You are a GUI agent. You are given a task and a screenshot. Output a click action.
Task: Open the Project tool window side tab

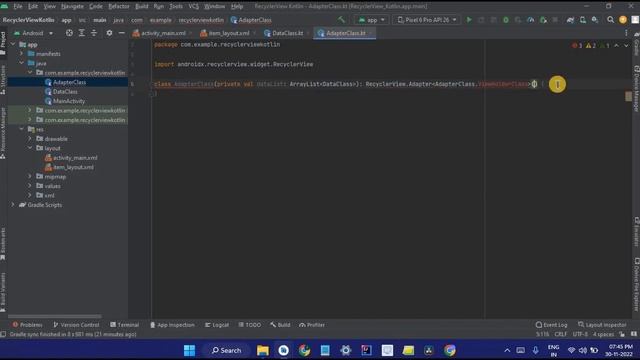pyautogui.click(x=3, y=43)
